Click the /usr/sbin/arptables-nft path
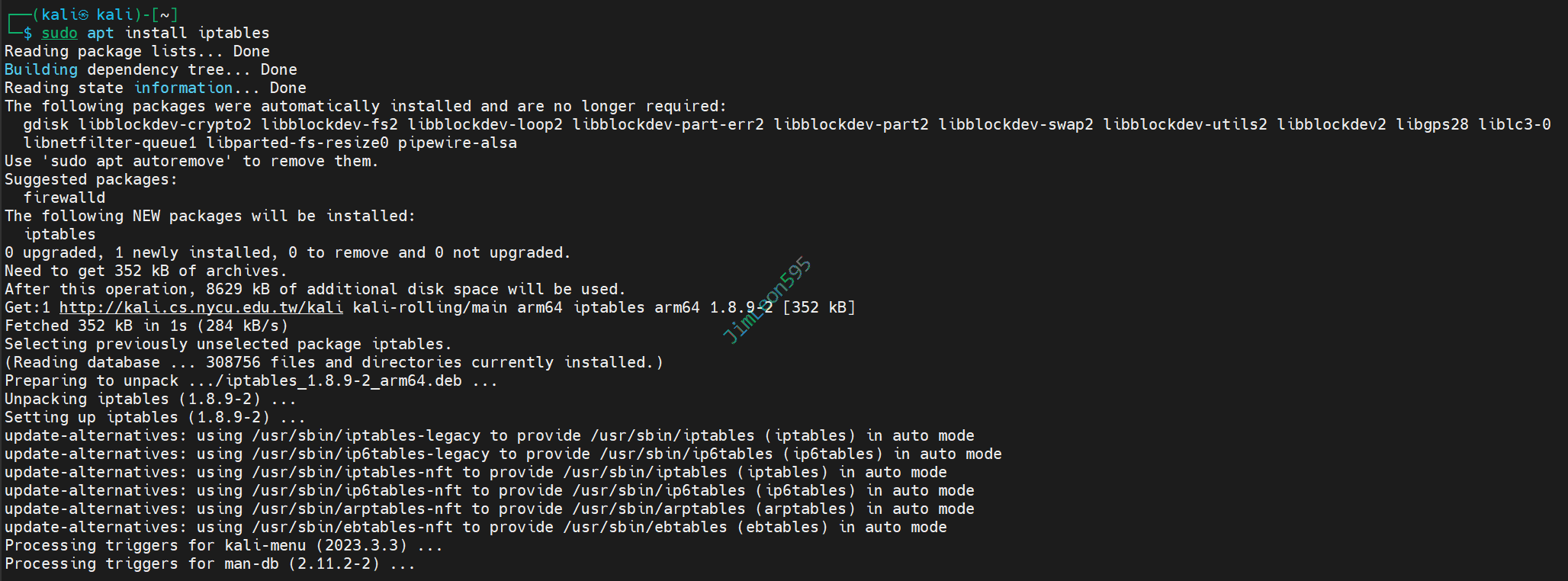 pos(357,509)
